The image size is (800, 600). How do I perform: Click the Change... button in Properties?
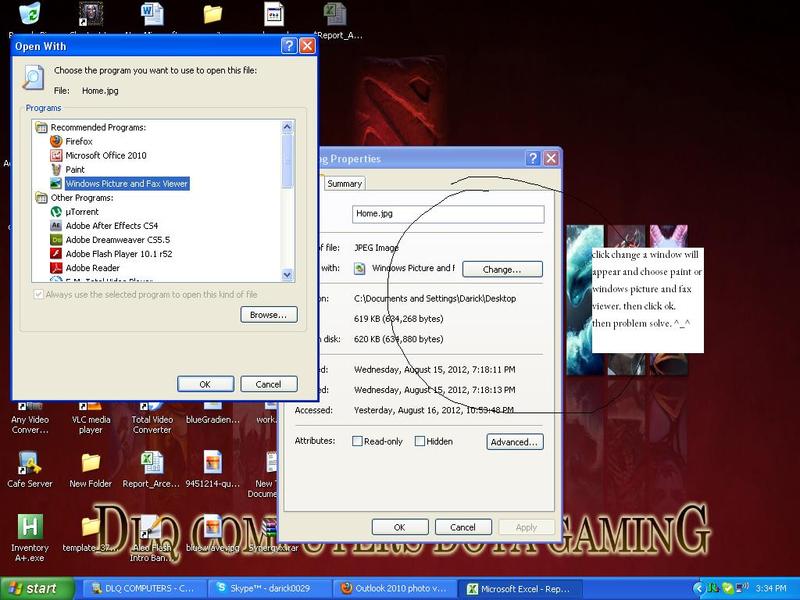pos(502,269)
